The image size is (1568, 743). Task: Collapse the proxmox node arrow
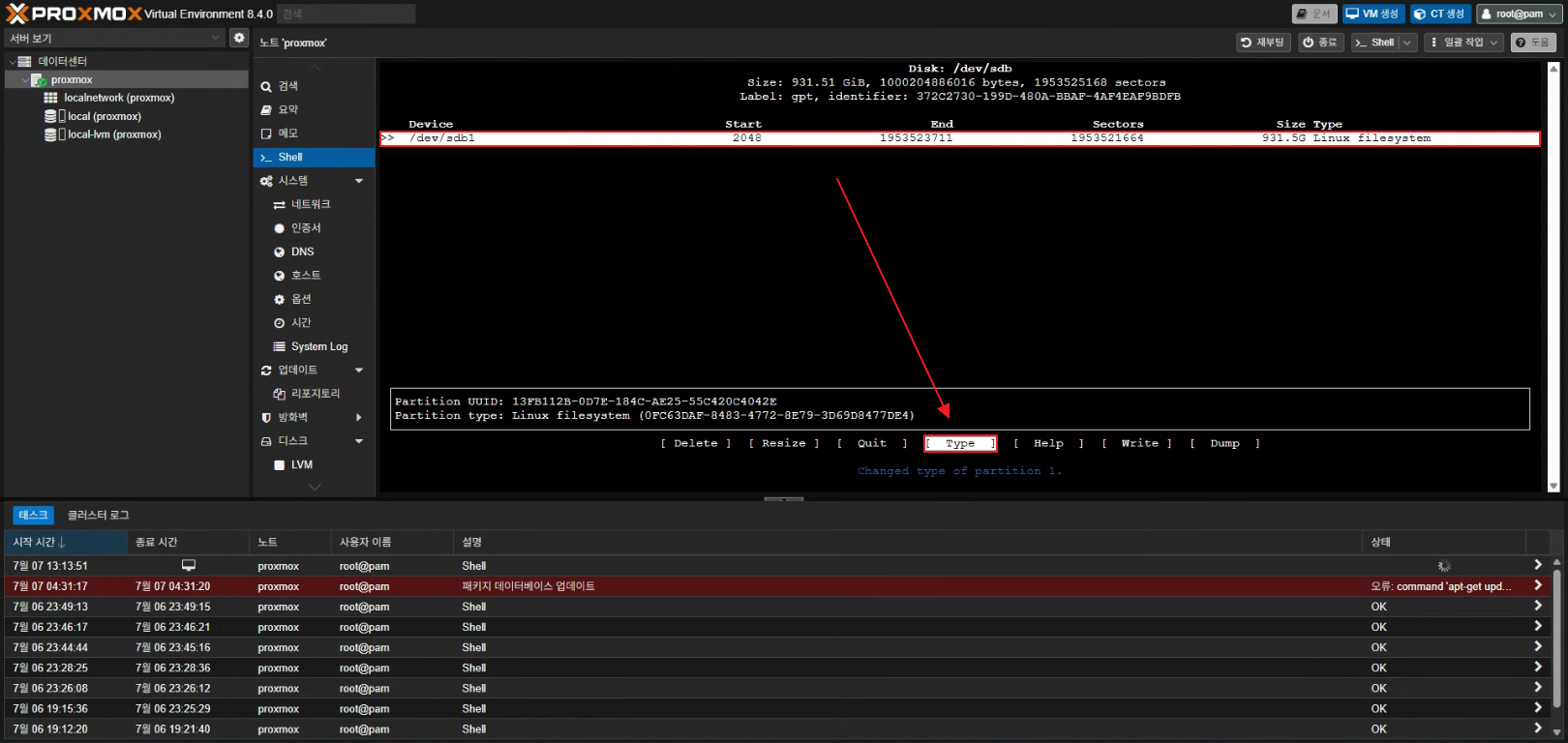(25, 80)
